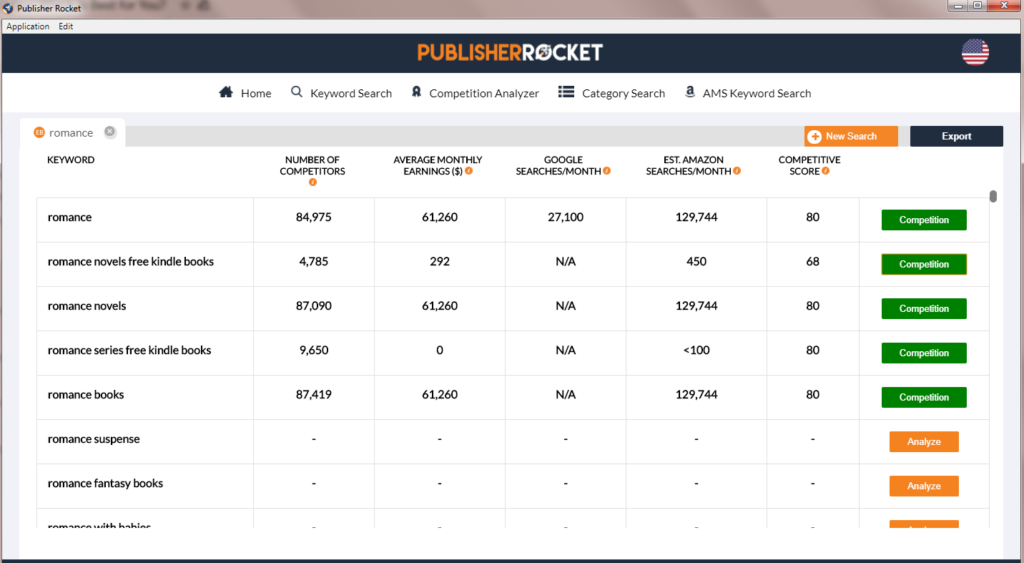This screenshot has height=563, width=1024.
Task: Click the Export button
Action: 956,136
